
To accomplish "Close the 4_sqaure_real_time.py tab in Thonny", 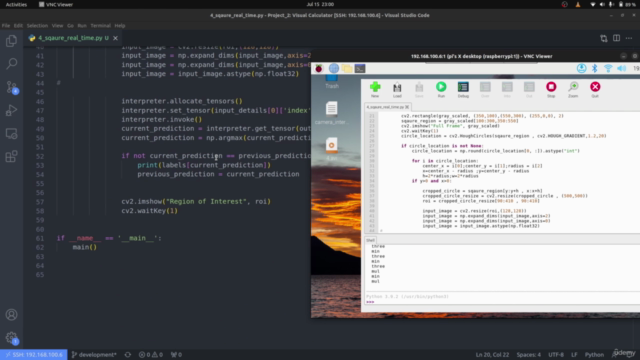I will 407,107.
